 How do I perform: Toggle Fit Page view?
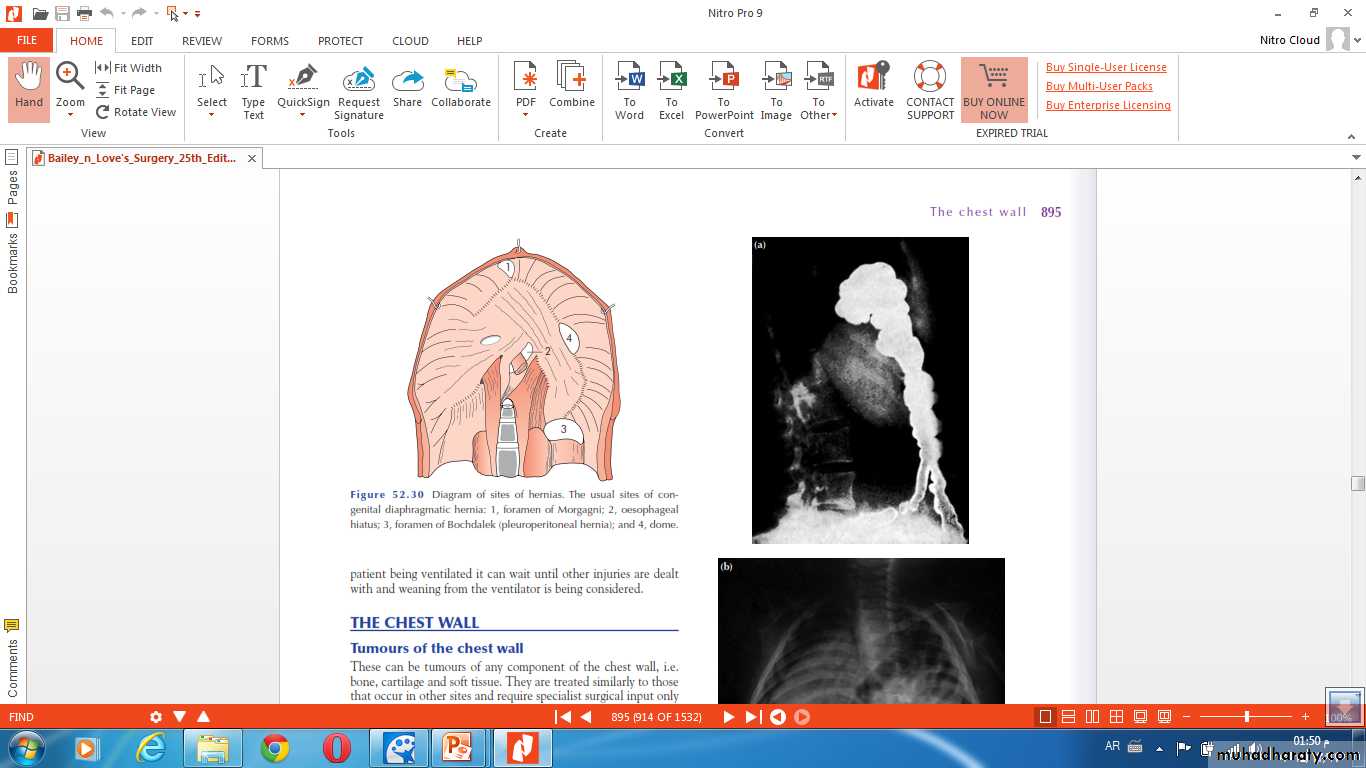126,90
